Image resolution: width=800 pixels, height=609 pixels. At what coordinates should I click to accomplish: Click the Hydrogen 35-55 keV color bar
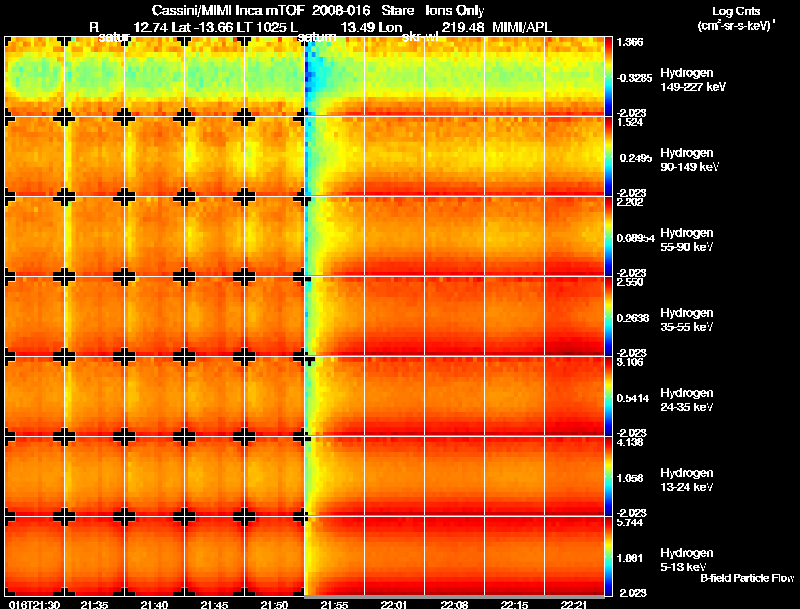point(608,316)
